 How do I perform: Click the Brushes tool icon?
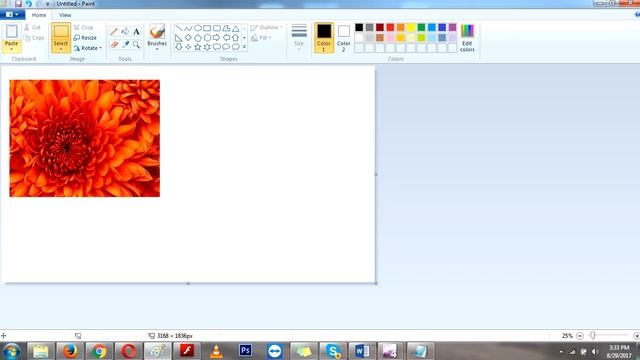coord(157,32)
